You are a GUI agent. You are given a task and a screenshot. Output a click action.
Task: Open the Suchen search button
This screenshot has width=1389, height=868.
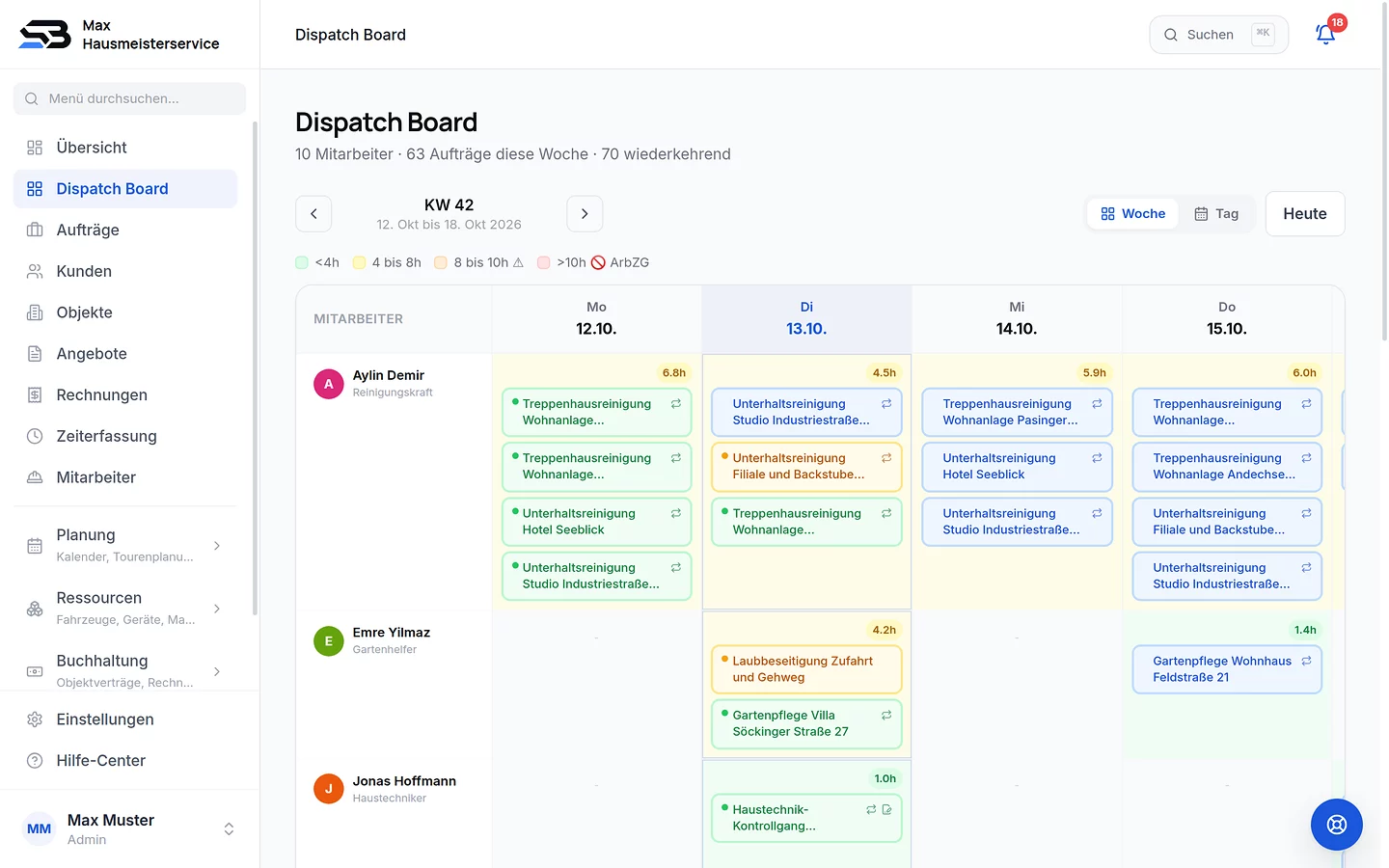pyautogui.click(x=1219, y=35)
